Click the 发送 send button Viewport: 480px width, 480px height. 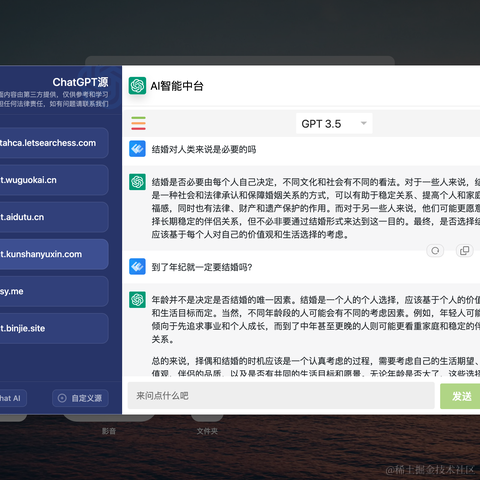(x=461, y=396)
